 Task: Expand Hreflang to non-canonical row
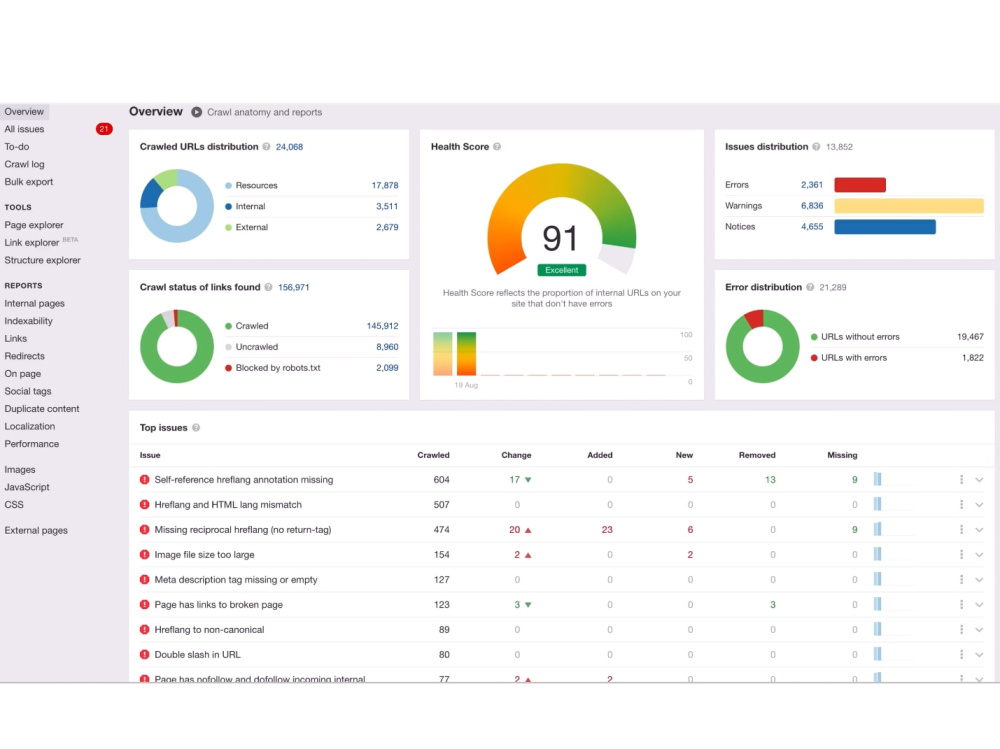979,630
